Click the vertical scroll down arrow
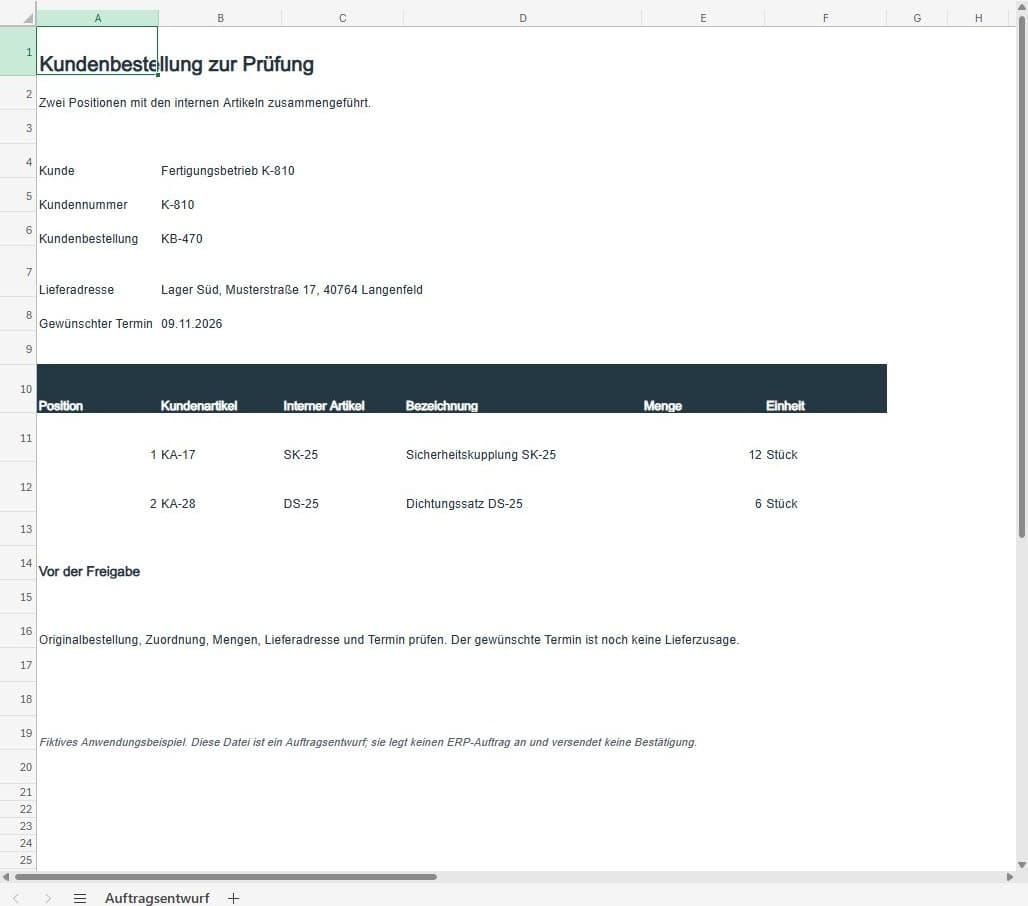 click(x=1021, y=865)
